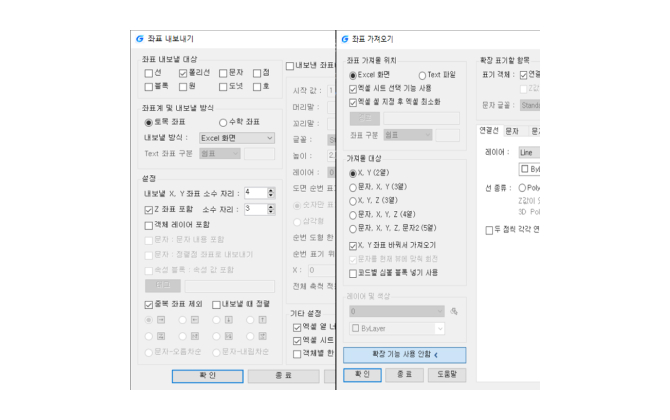Enable the 폴리선 checkbox

click(x=183, y=73)
